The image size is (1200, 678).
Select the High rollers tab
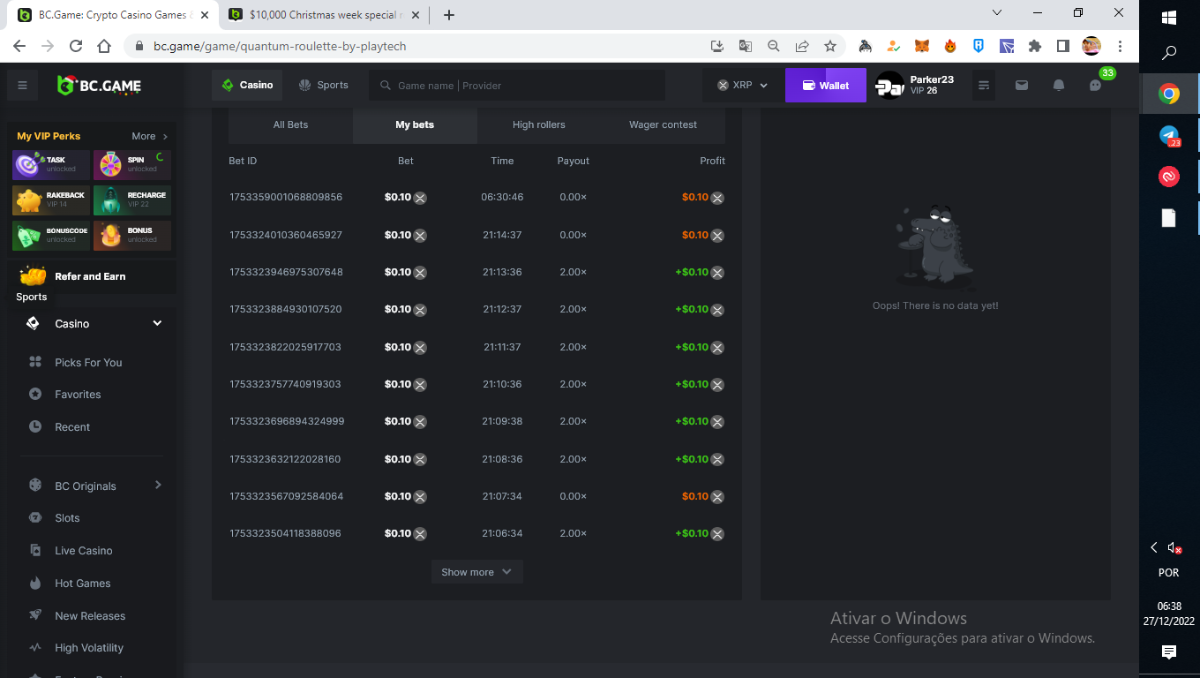(539, 125)
